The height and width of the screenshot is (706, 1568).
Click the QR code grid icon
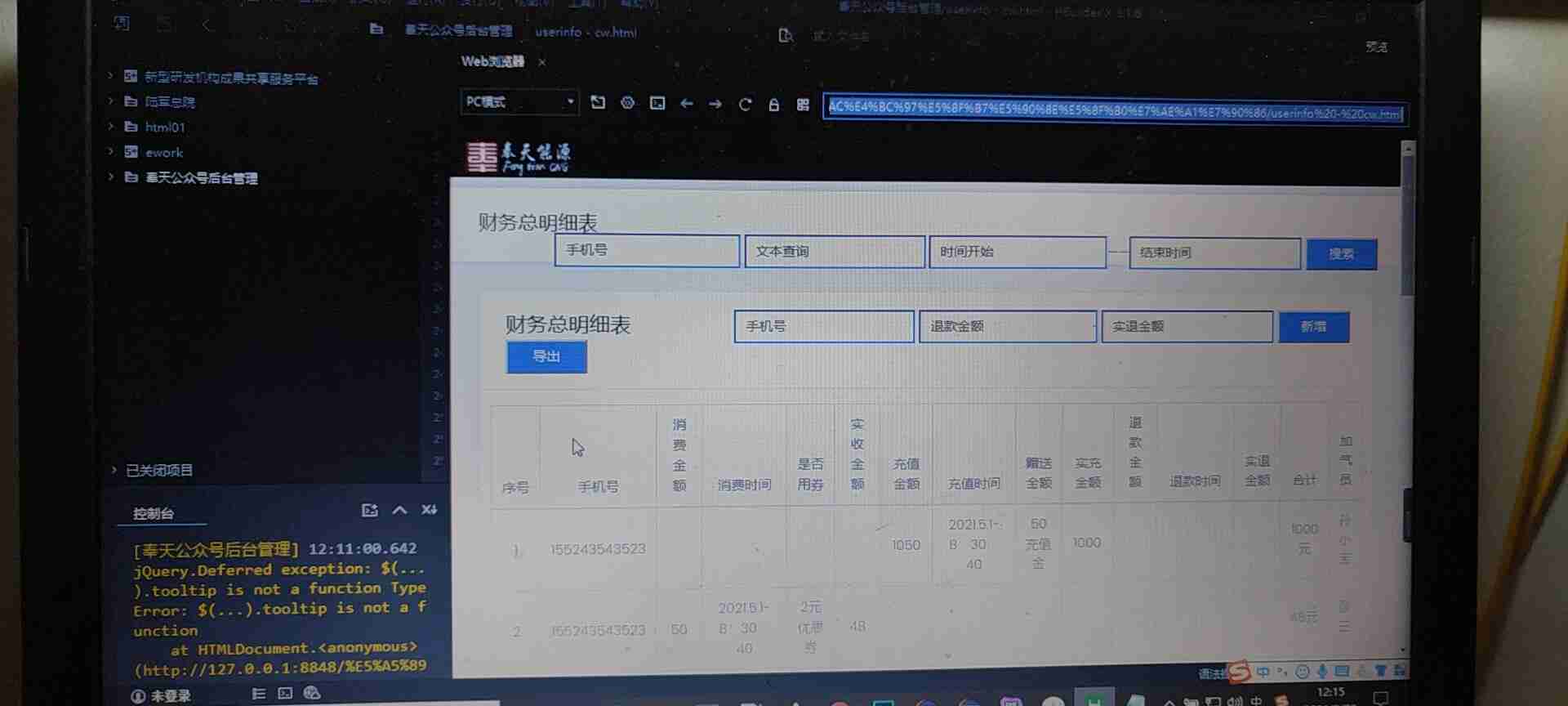click(x=803, y=105)
